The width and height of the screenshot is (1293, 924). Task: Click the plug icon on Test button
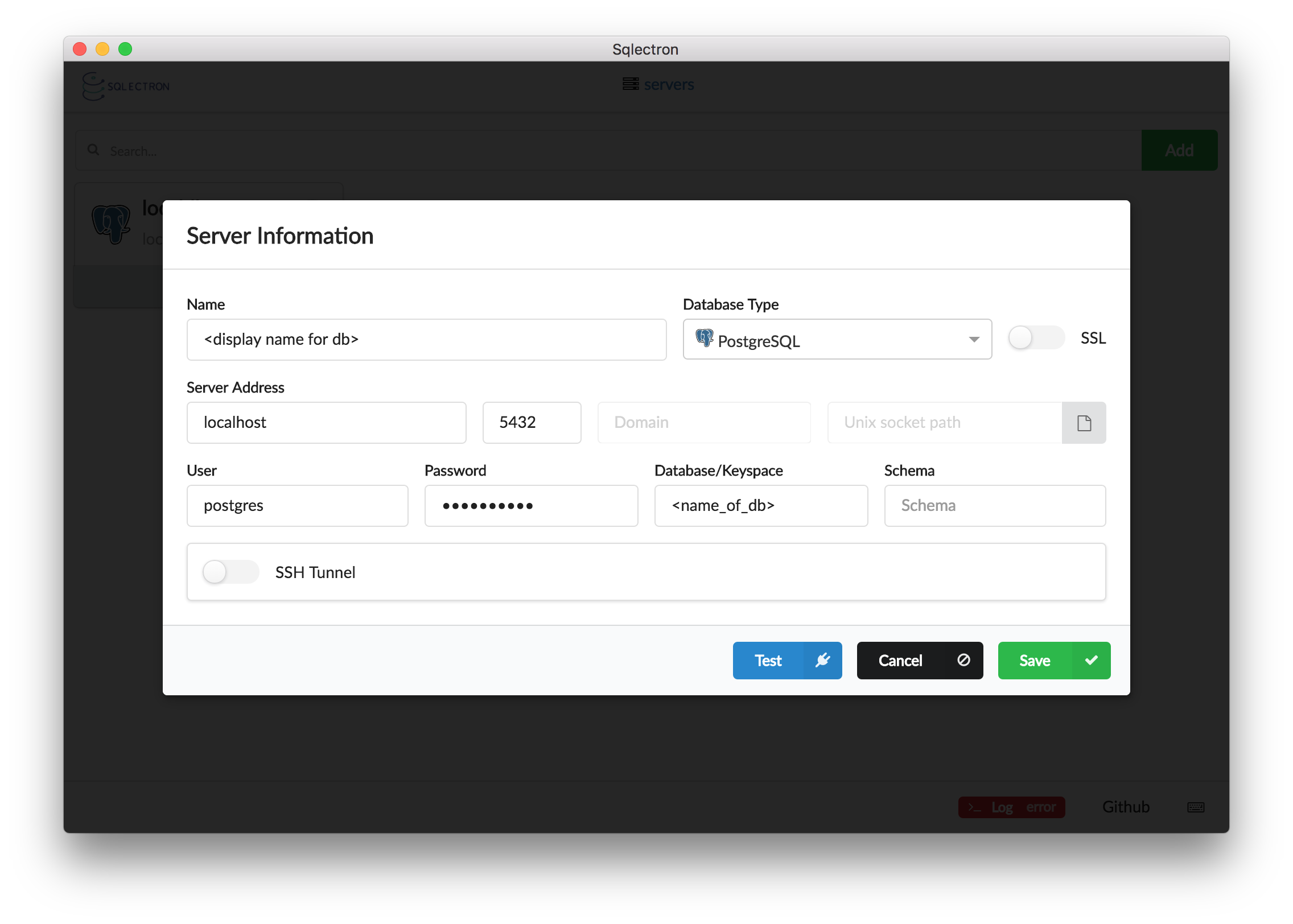[823, 661]
